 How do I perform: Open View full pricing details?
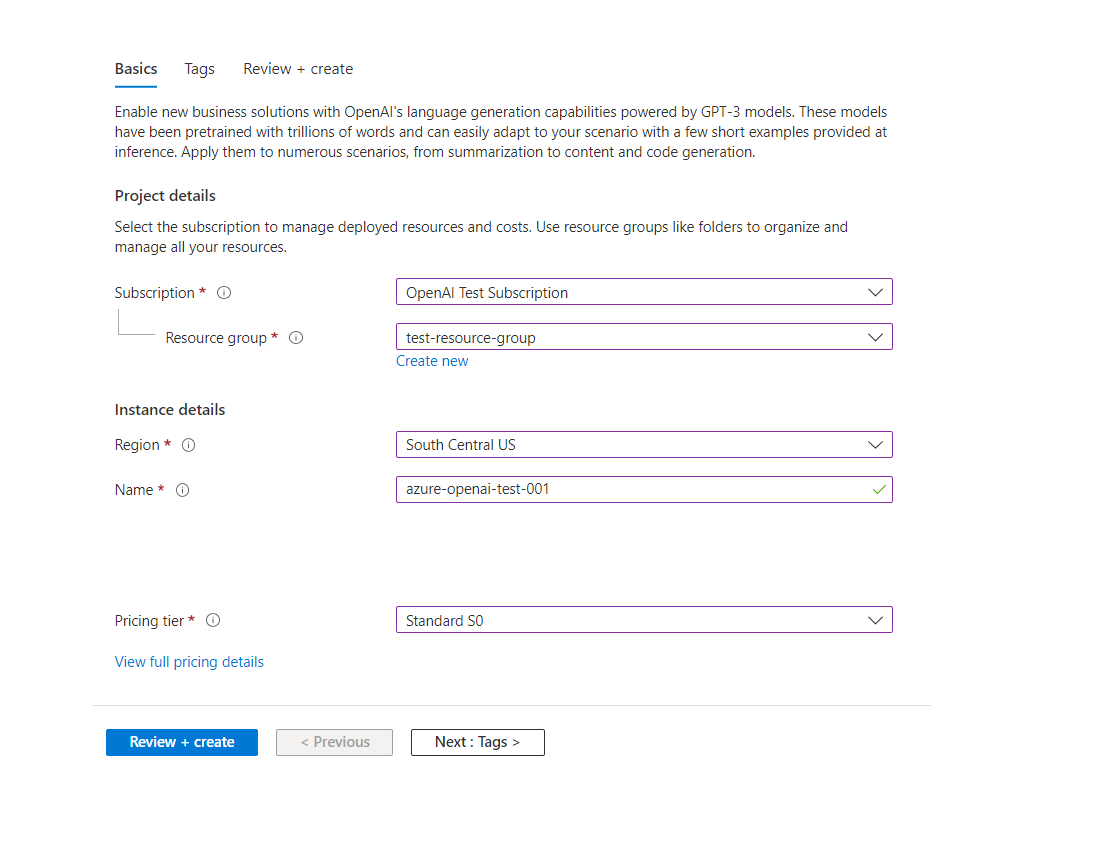(x=189, y=661)
